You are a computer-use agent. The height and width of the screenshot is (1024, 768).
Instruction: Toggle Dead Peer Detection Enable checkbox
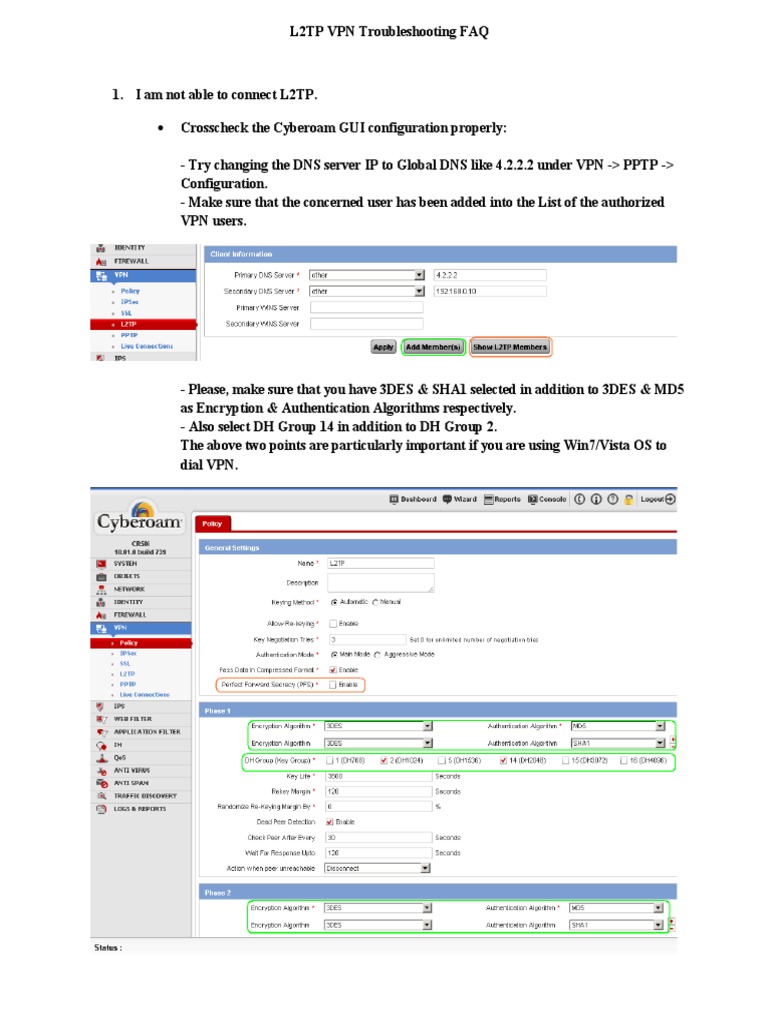tap(330, 822)
